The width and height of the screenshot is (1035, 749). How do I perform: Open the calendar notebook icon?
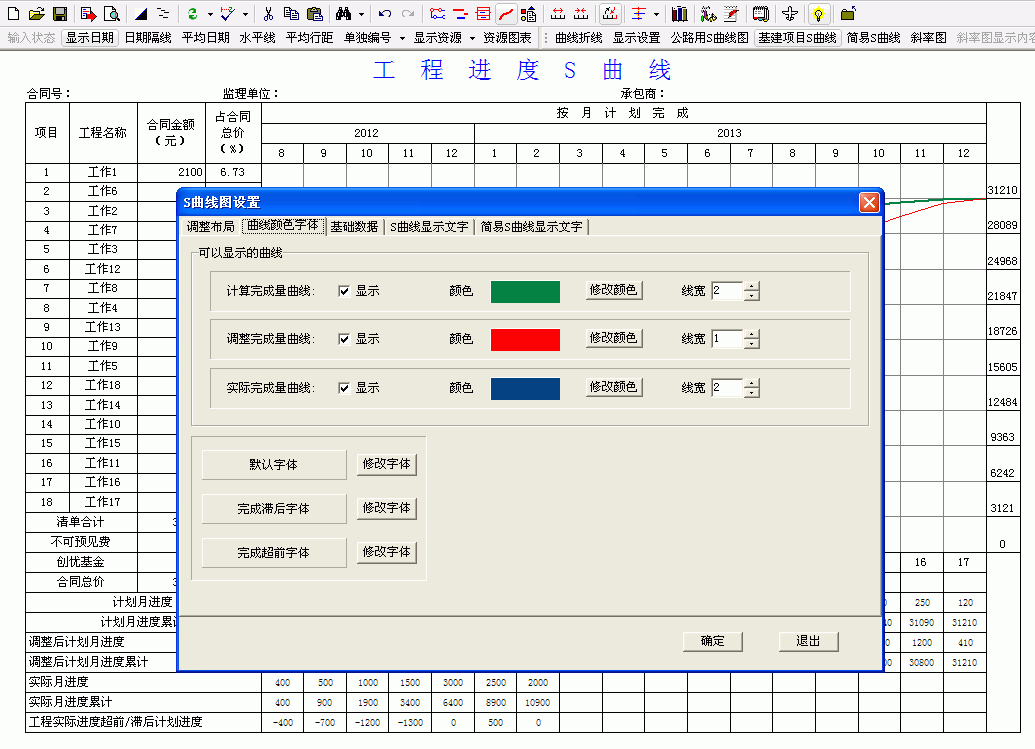coord(760,13)
